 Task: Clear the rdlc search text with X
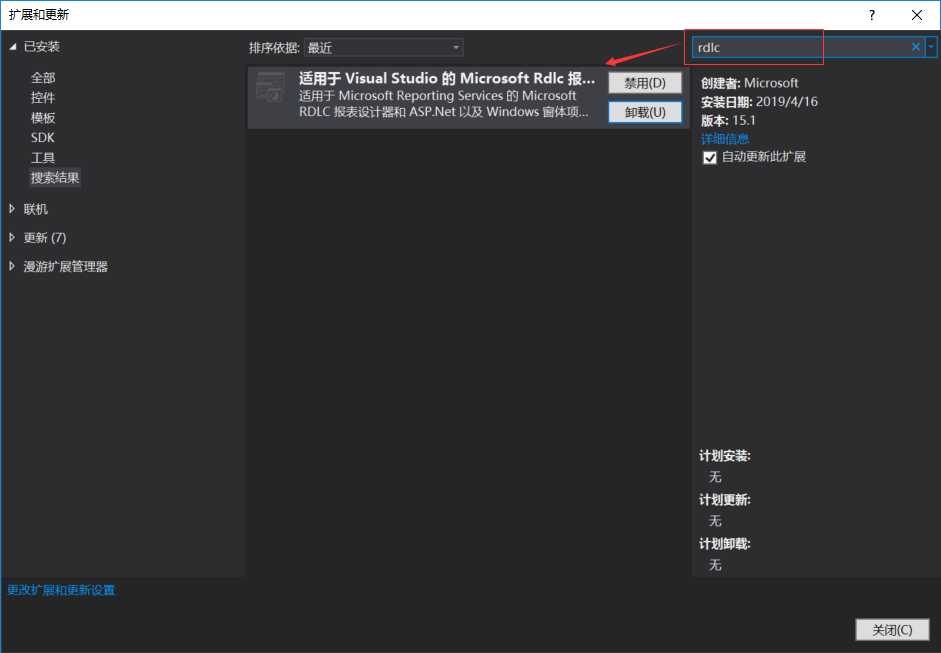[x=916, y=47]
